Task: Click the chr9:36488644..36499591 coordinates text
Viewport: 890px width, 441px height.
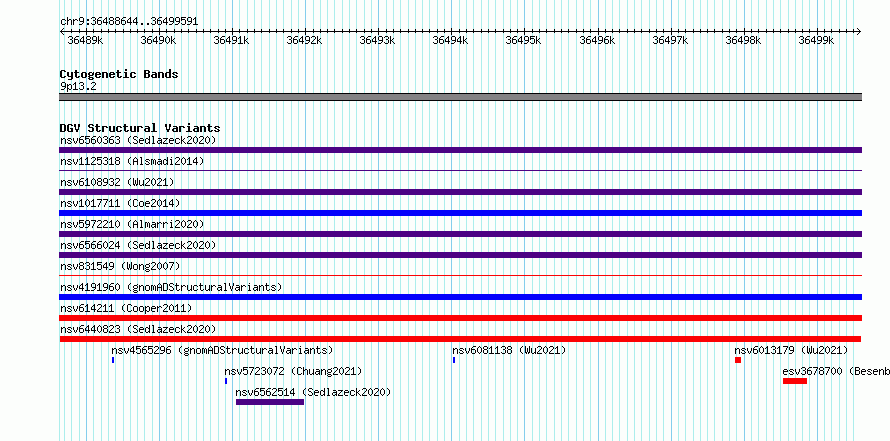Action: (129, 21)
